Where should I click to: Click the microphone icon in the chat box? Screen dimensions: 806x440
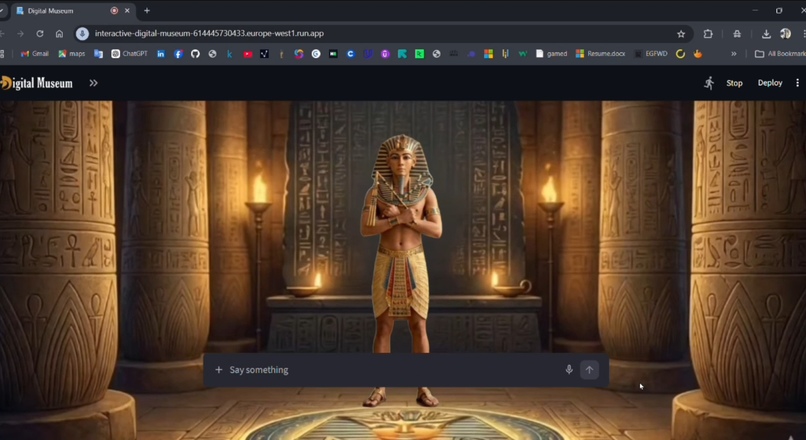(x=569, y=370)
